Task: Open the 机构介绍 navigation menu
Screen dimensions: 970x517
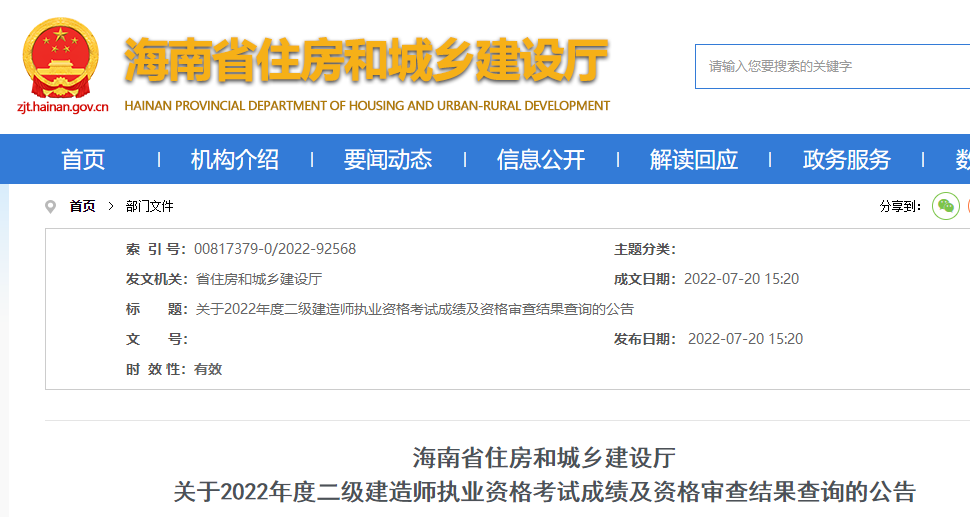Action: click(x=235, y=159)
